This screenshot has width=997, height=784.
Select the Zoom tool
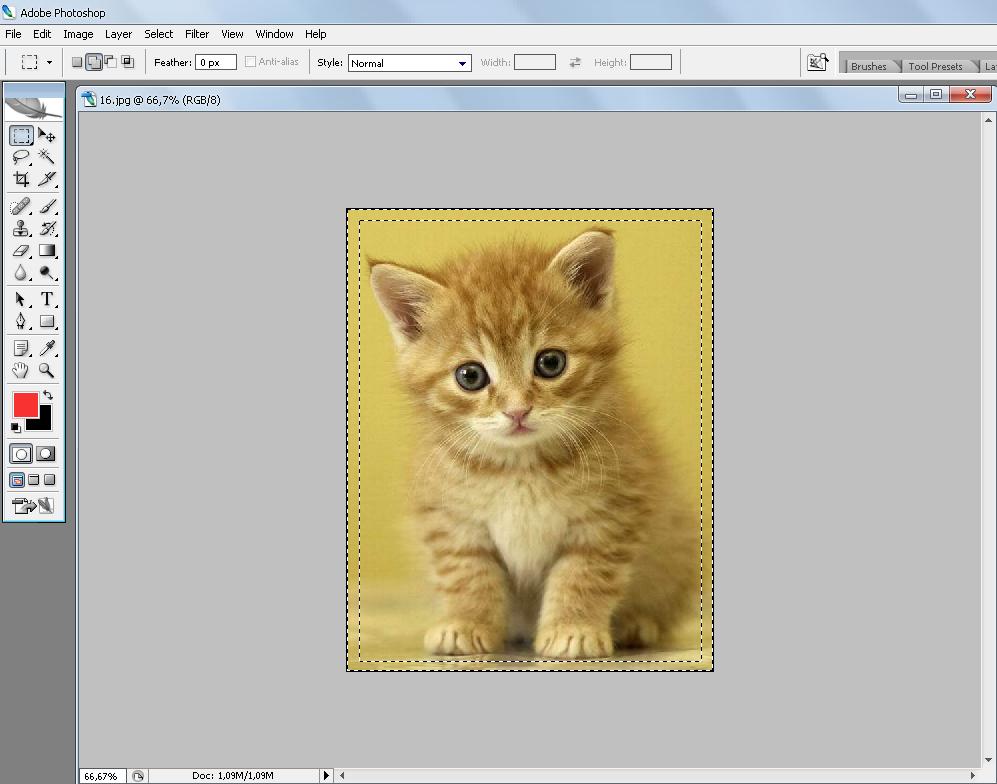click(x=46, y=370)
